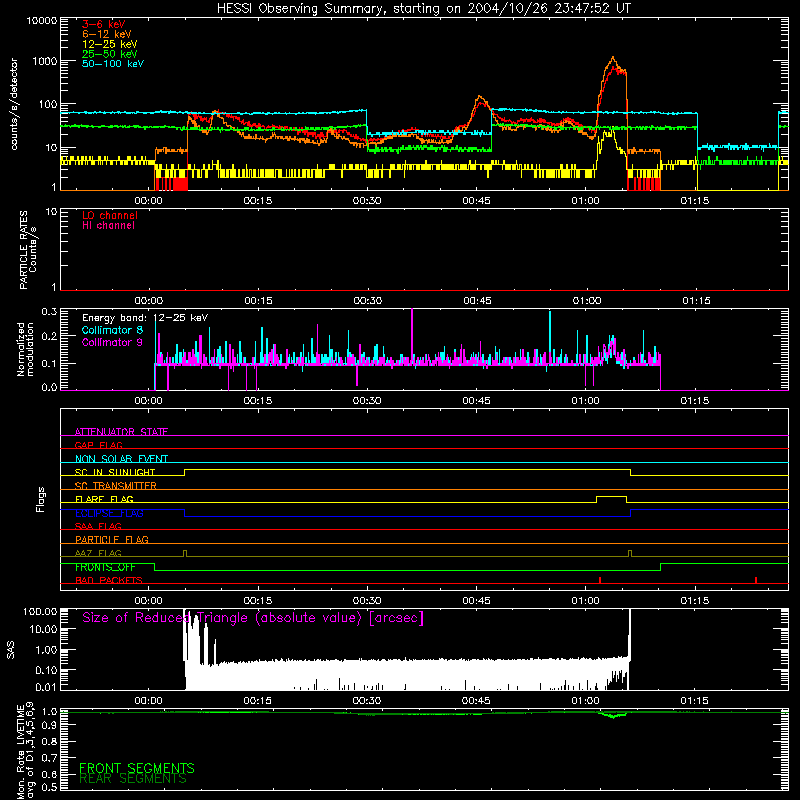800x800 pixels.
Task: Click the BAD_PACKETS flag label
Action: (109, 580)
